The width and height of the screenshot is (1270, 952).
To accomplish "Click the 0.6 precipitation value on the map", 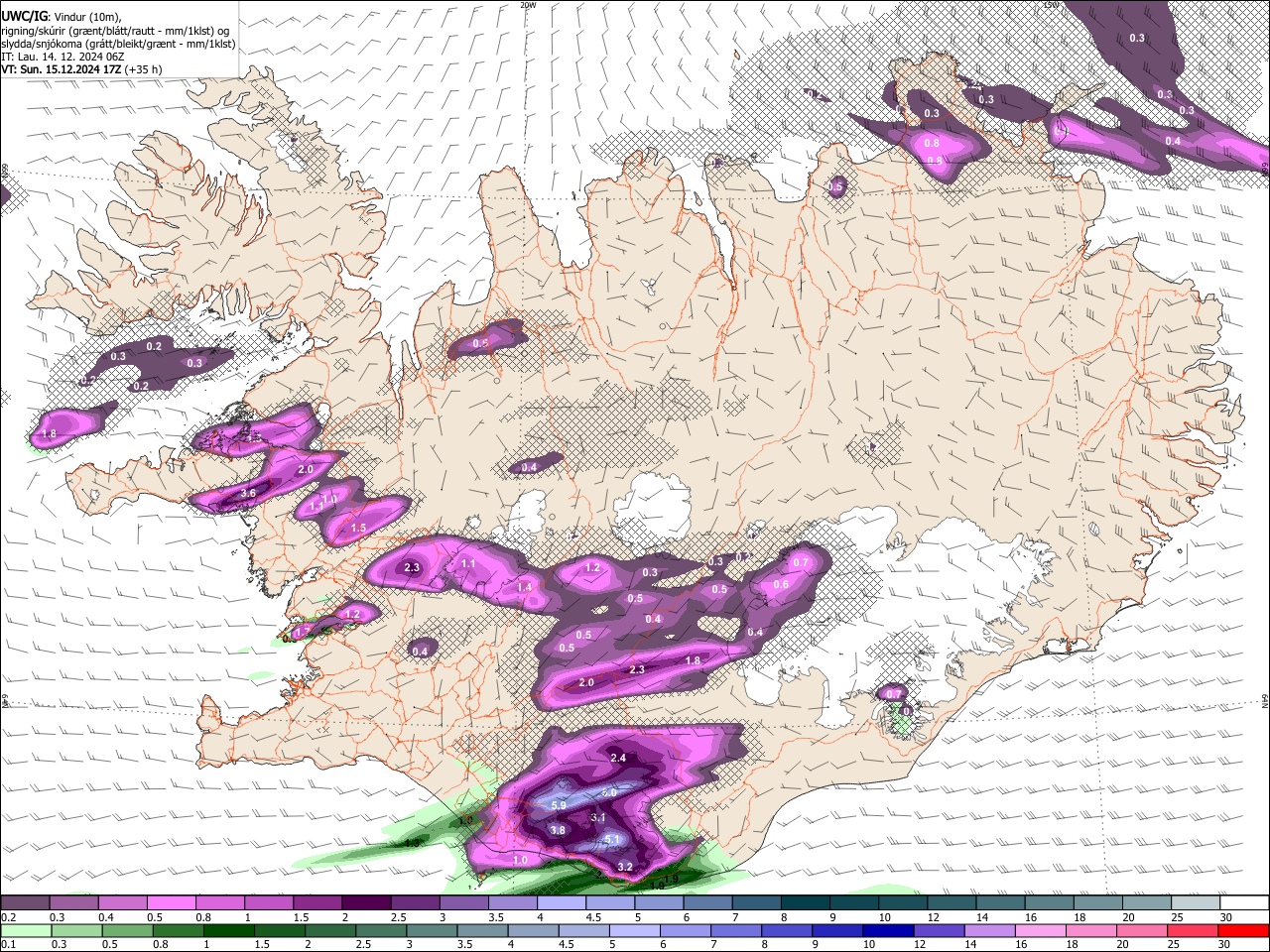I will pos(781,584).
